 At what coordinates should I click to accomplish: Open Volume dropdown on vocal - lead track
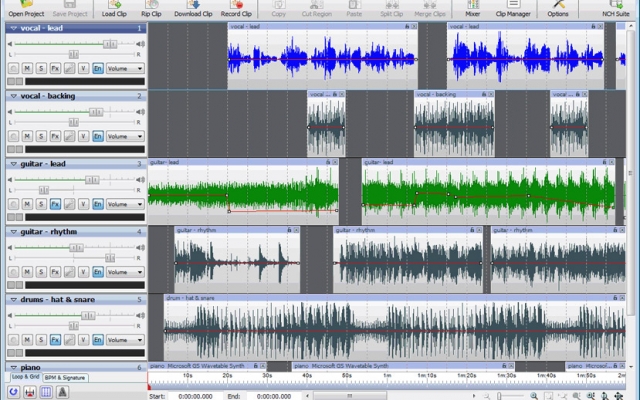[125, 68]
